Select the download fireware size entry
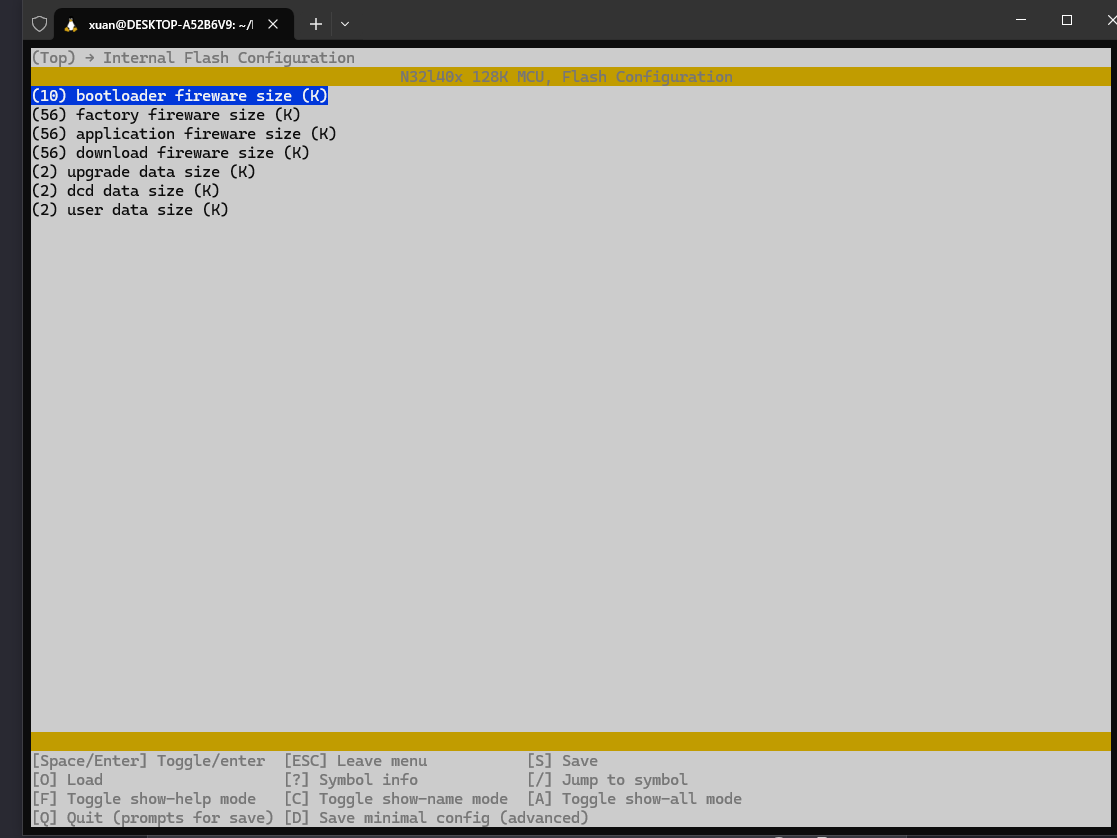The image size is (1117, 838). point(170,152)
